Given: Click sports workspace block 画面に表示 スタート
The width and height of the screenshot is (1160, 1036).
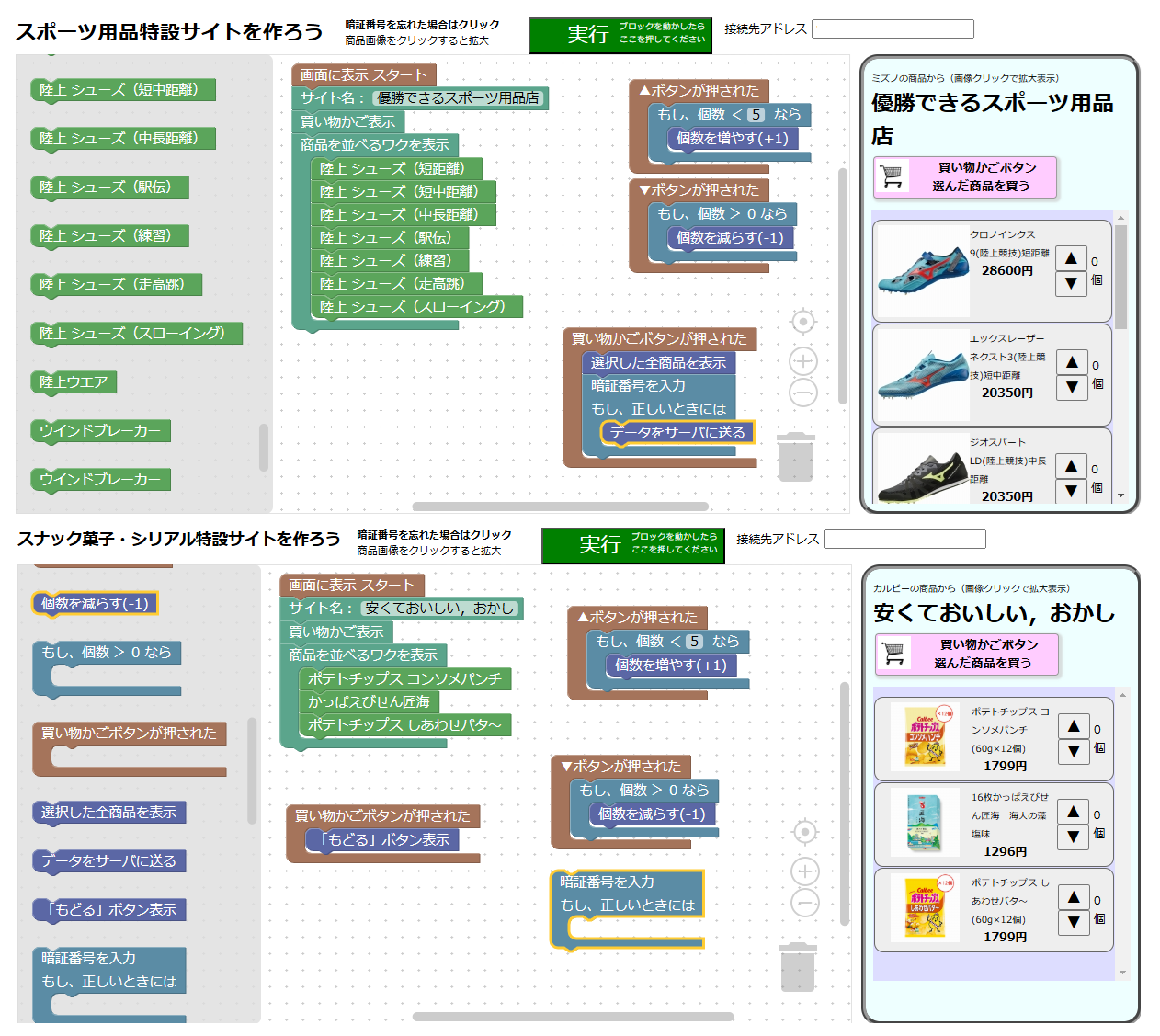Looking at the screenshot, I should pyautogui.click(x=364, y=75).
